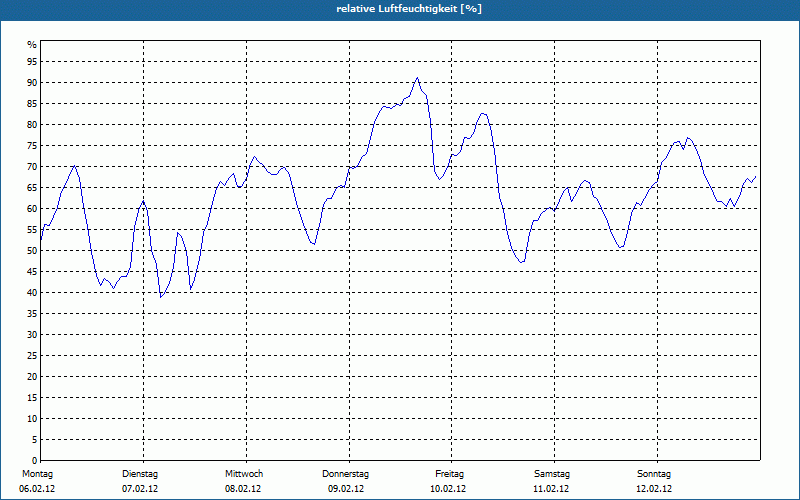Click the chart title 'relative Luftfeuchtigkeit [%]'
800x500 pixels.
409,9
